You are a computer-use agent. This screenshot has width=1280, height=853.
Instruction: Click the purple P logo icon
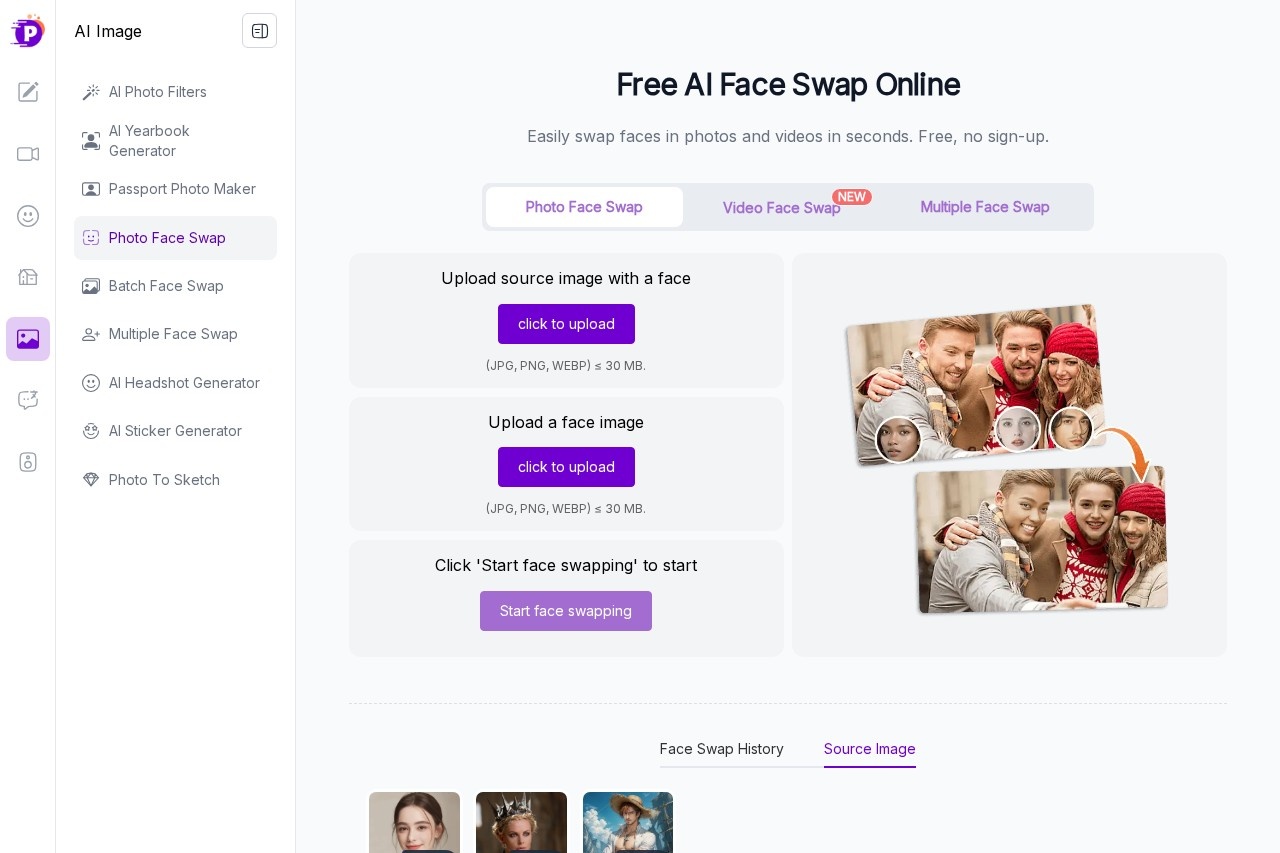coord(27,31)
